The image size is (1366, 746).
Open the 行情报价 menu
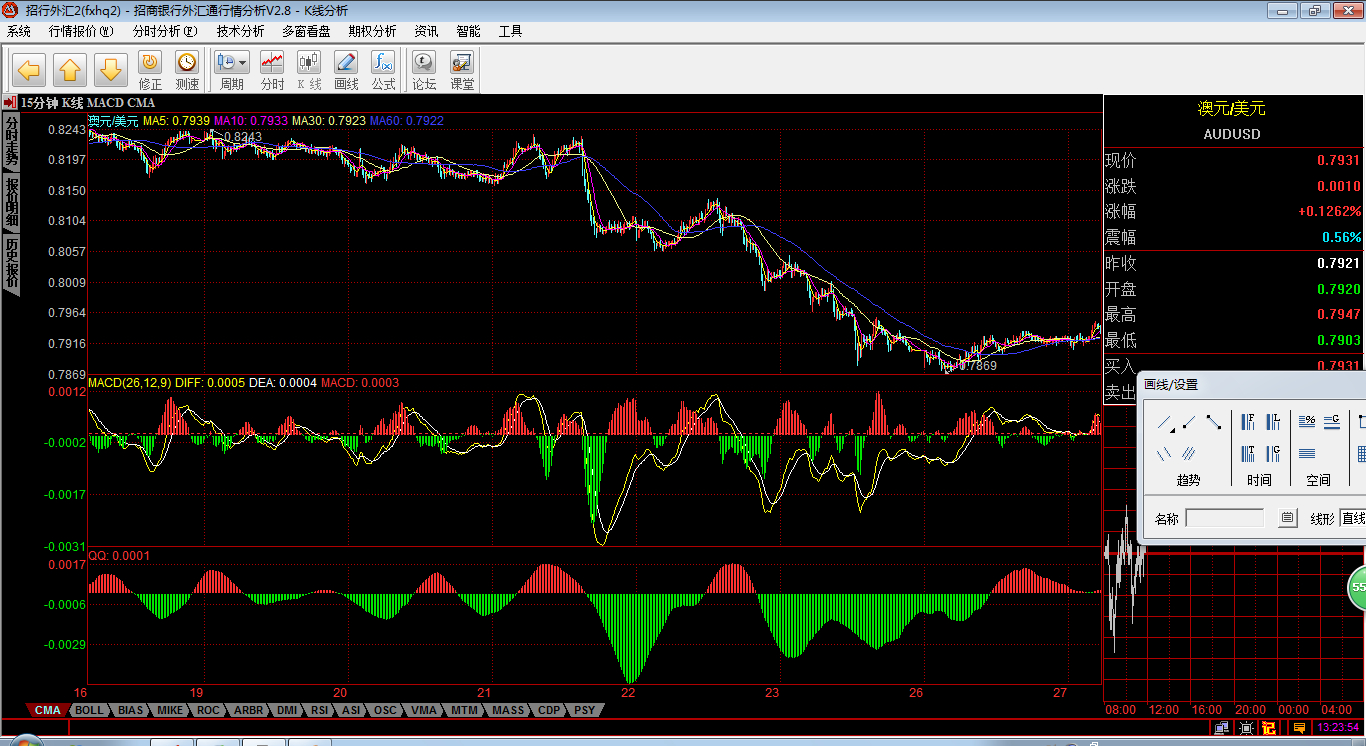coord(81,31)
